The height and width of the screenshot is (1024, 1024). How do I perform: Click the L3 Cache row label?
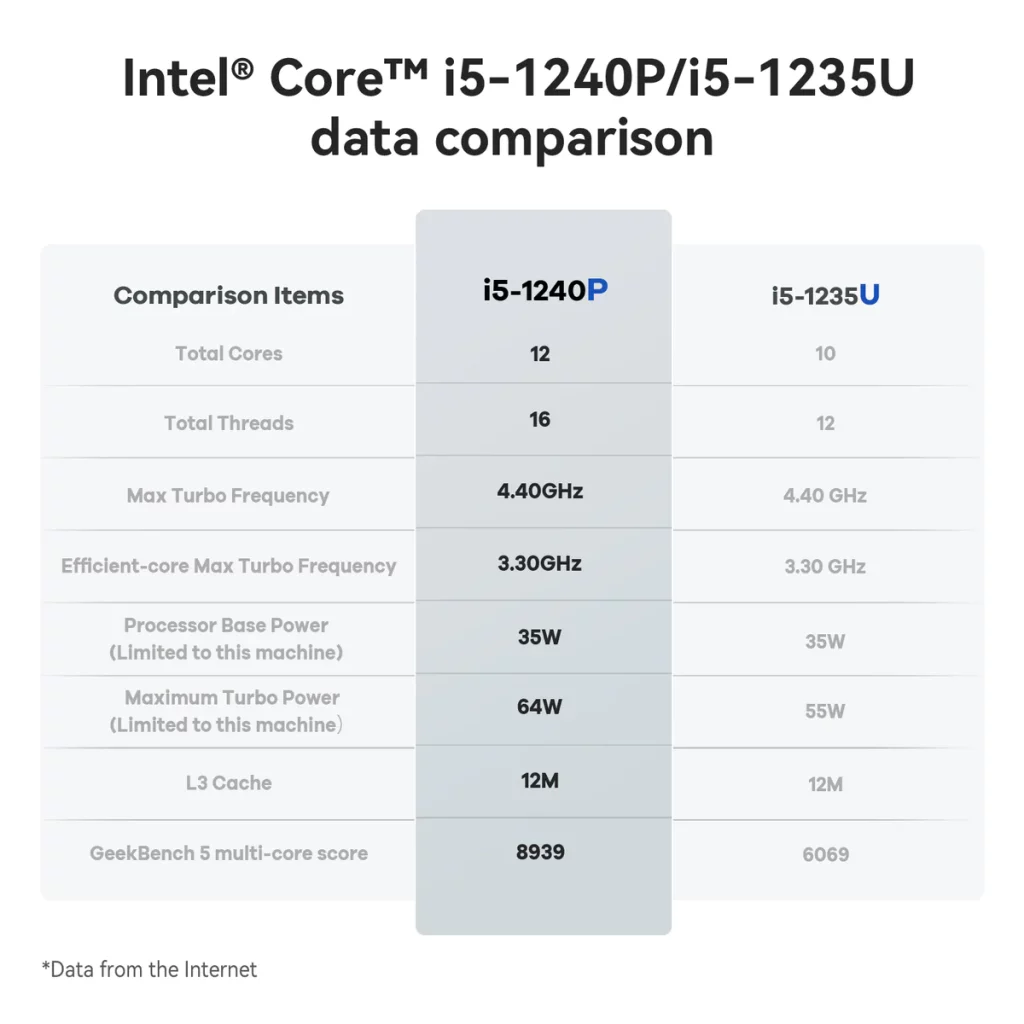click(x=229, y=782)
